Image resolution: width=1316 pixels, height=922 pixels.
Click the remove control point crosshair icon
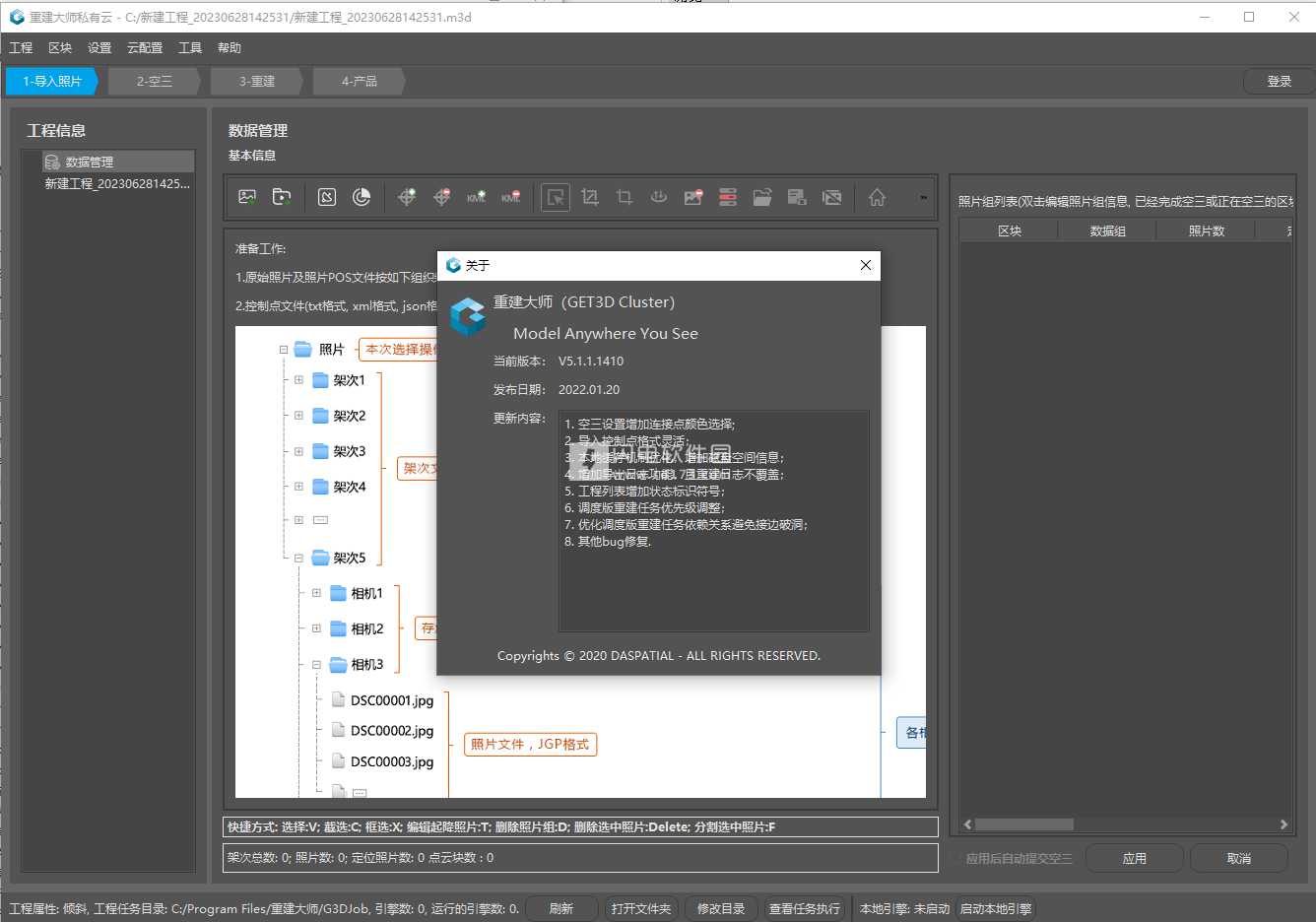(441, 197)
